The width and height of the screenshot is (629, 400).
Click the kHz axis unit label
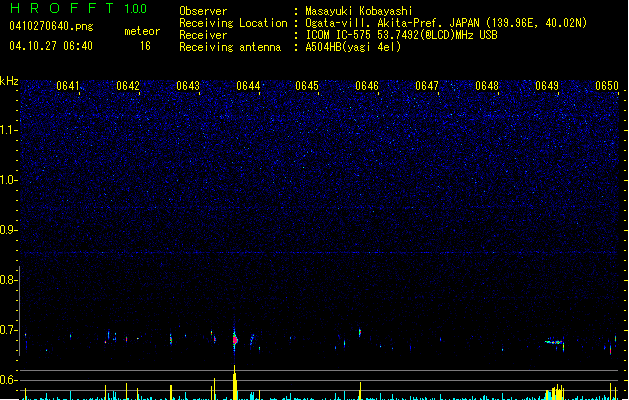[x=9, y=81]
